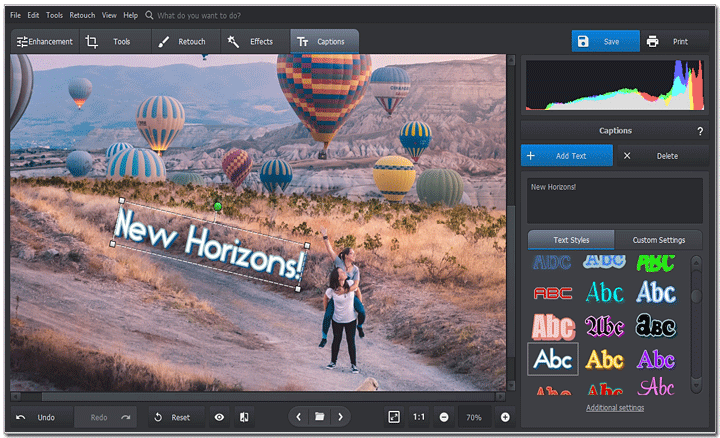Choose the pink cursive Abc text style
The width and height of the screenshot is (720, 438).
click(656, 387)
